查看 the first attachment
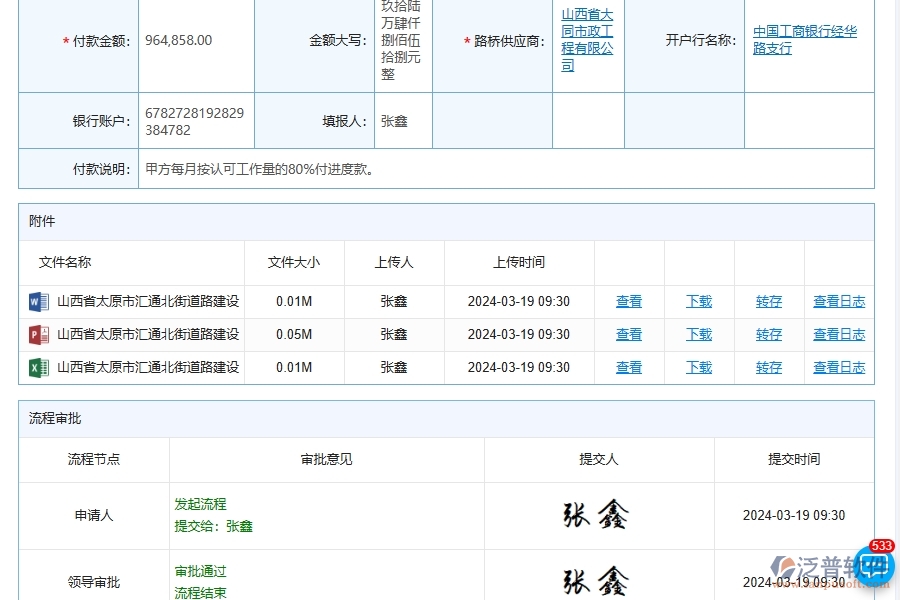Image resolution: width=900 pixels, height=600 pixels. point(629,301)
